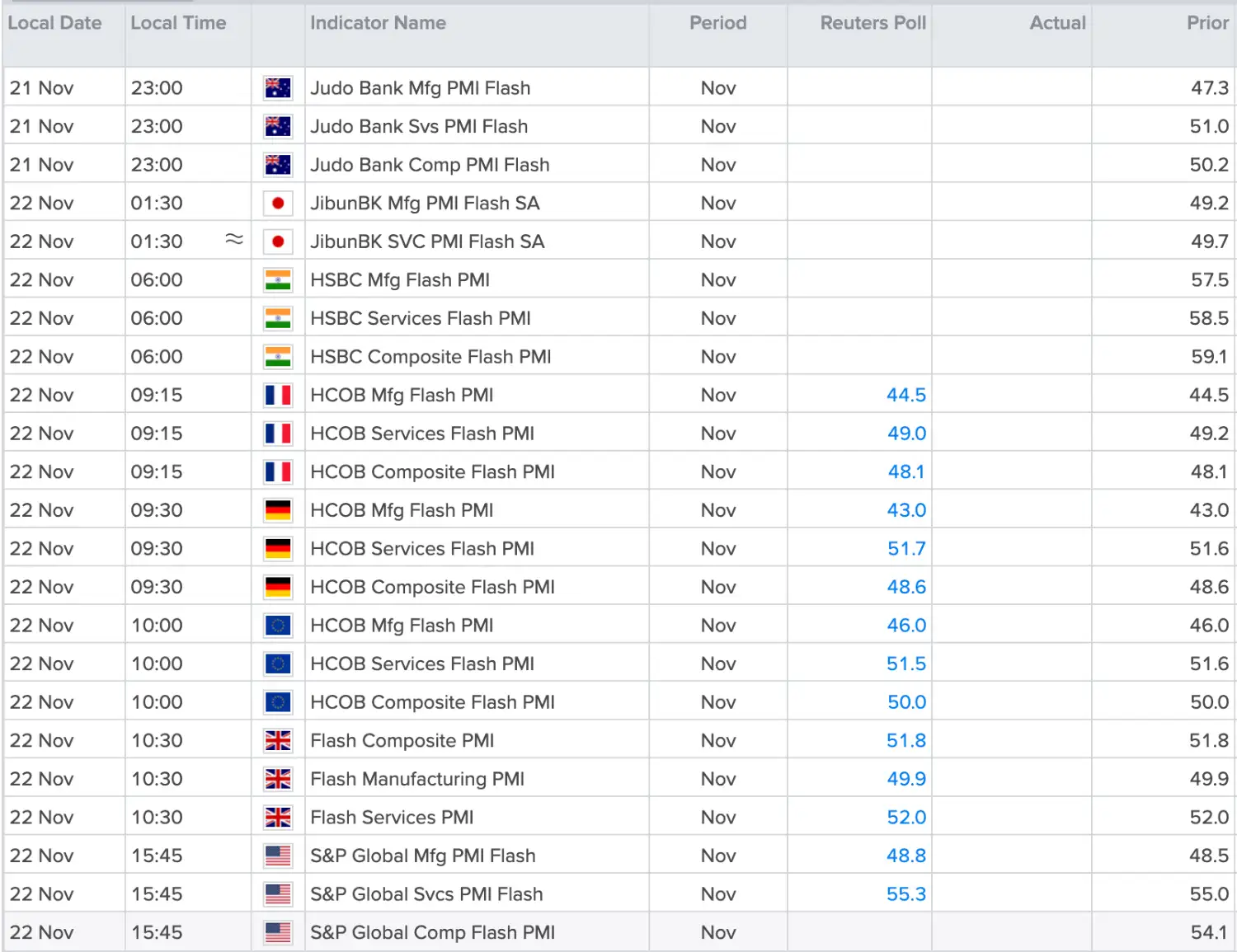Select the "Judo Bank Mfg PMI Flash" indicator name
Screen dimensions: 1237x952
(x=421, y=88)
